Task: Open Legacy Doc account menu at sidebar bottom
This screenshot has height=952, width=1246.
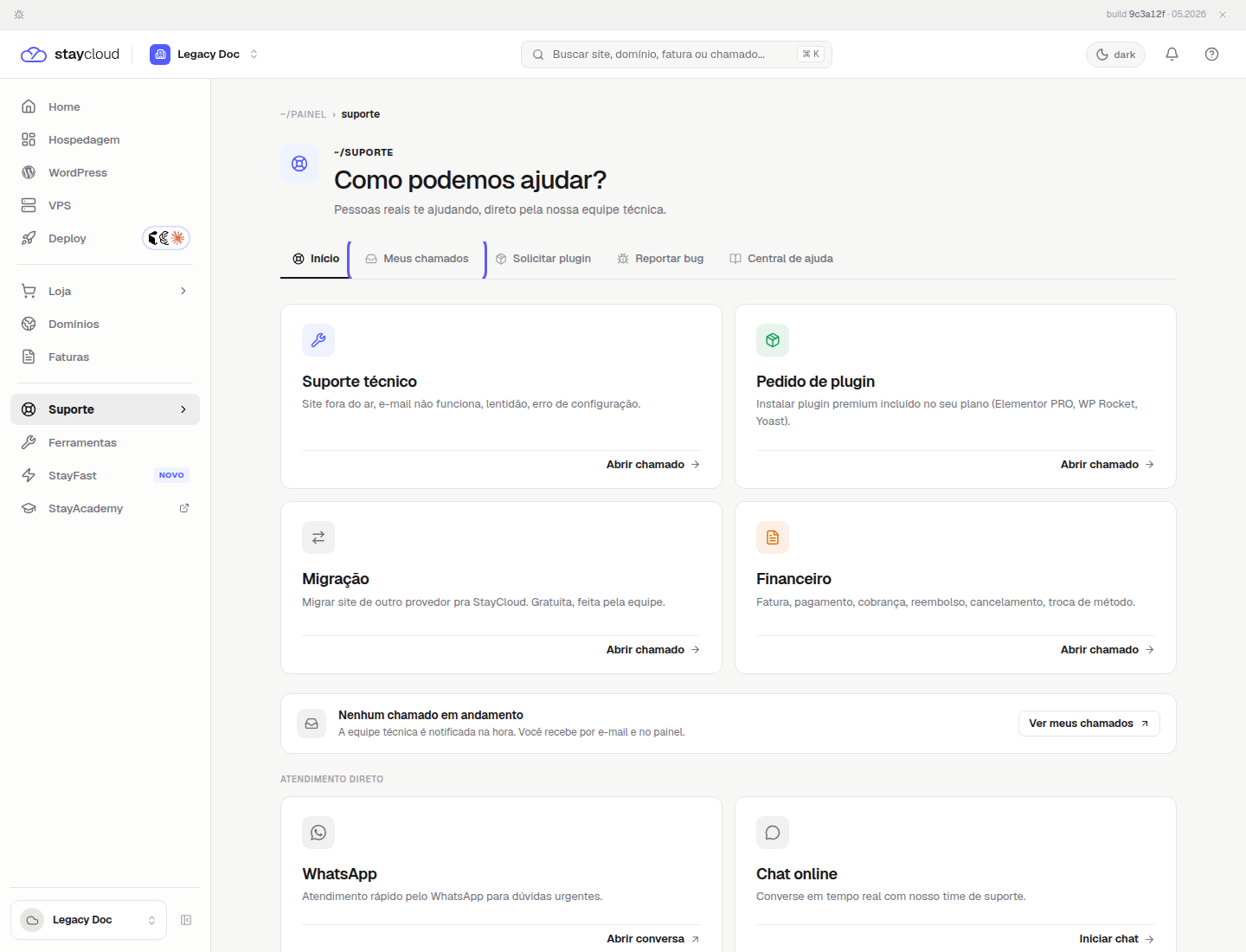Action: [88, 920]
